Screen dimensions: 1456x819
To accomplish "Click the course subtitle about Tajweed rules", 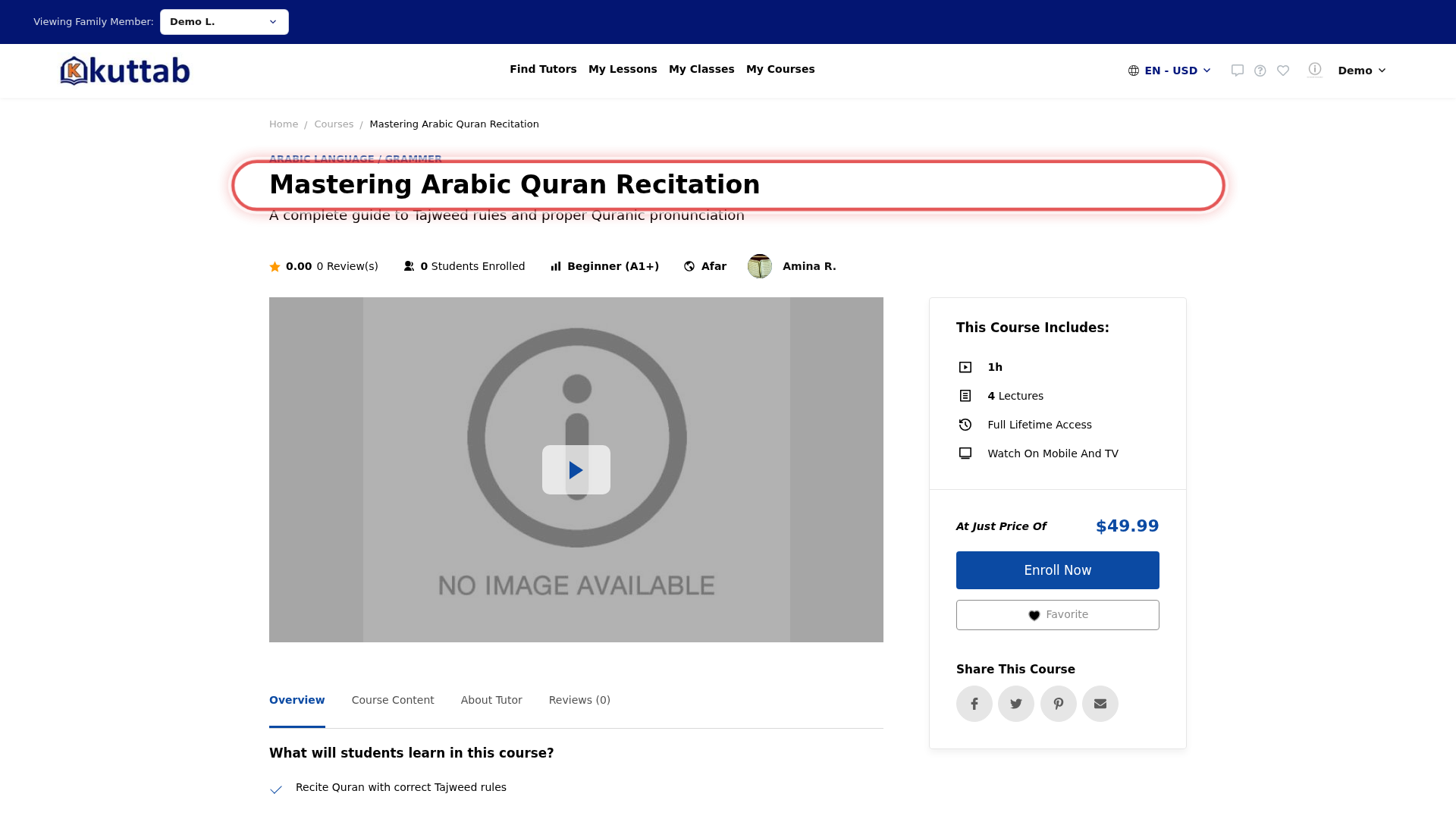I will click(x=507, y=216).
